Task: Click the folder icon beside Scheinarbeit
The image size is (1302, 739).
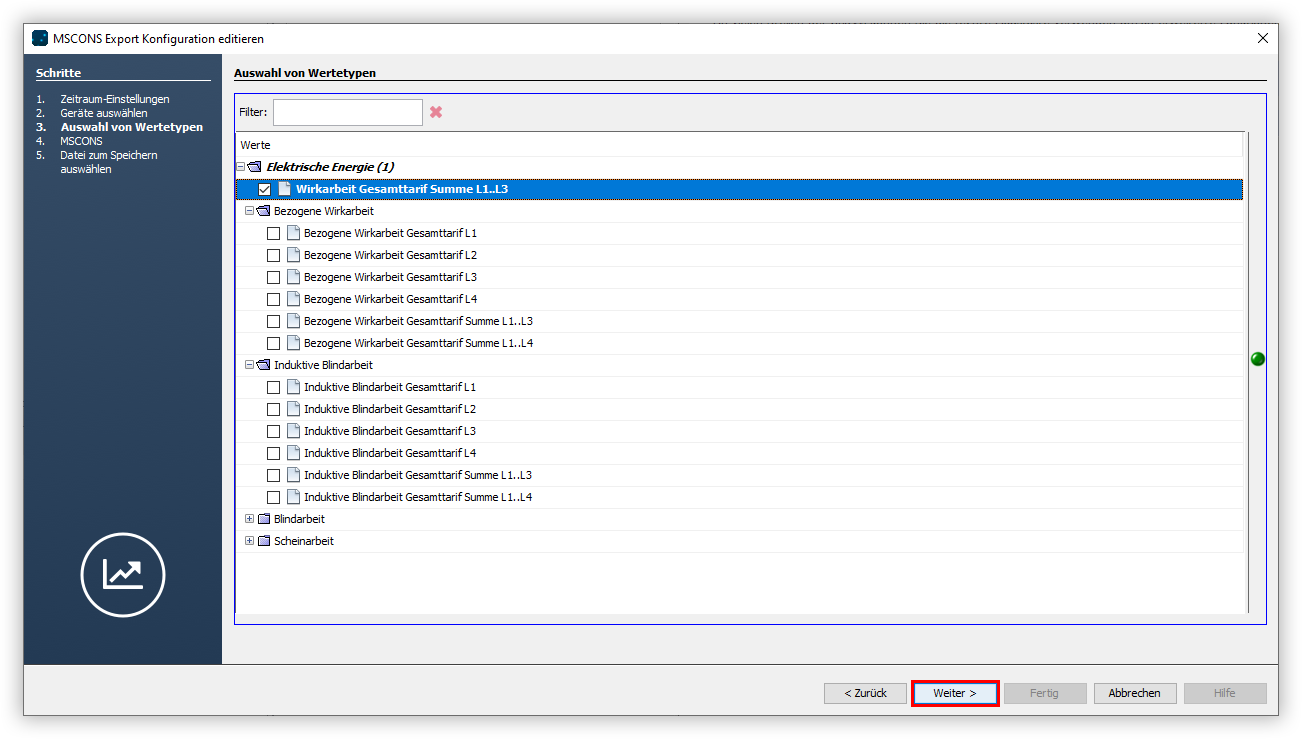Action: pyautogui.click(x=263, y=540)
